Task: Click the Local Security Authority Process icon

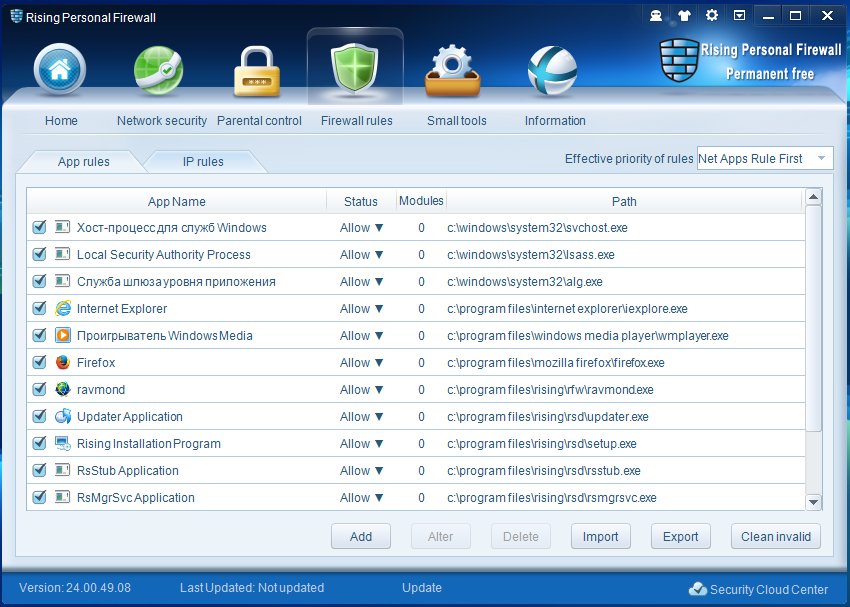Action: tap(63, 254)
